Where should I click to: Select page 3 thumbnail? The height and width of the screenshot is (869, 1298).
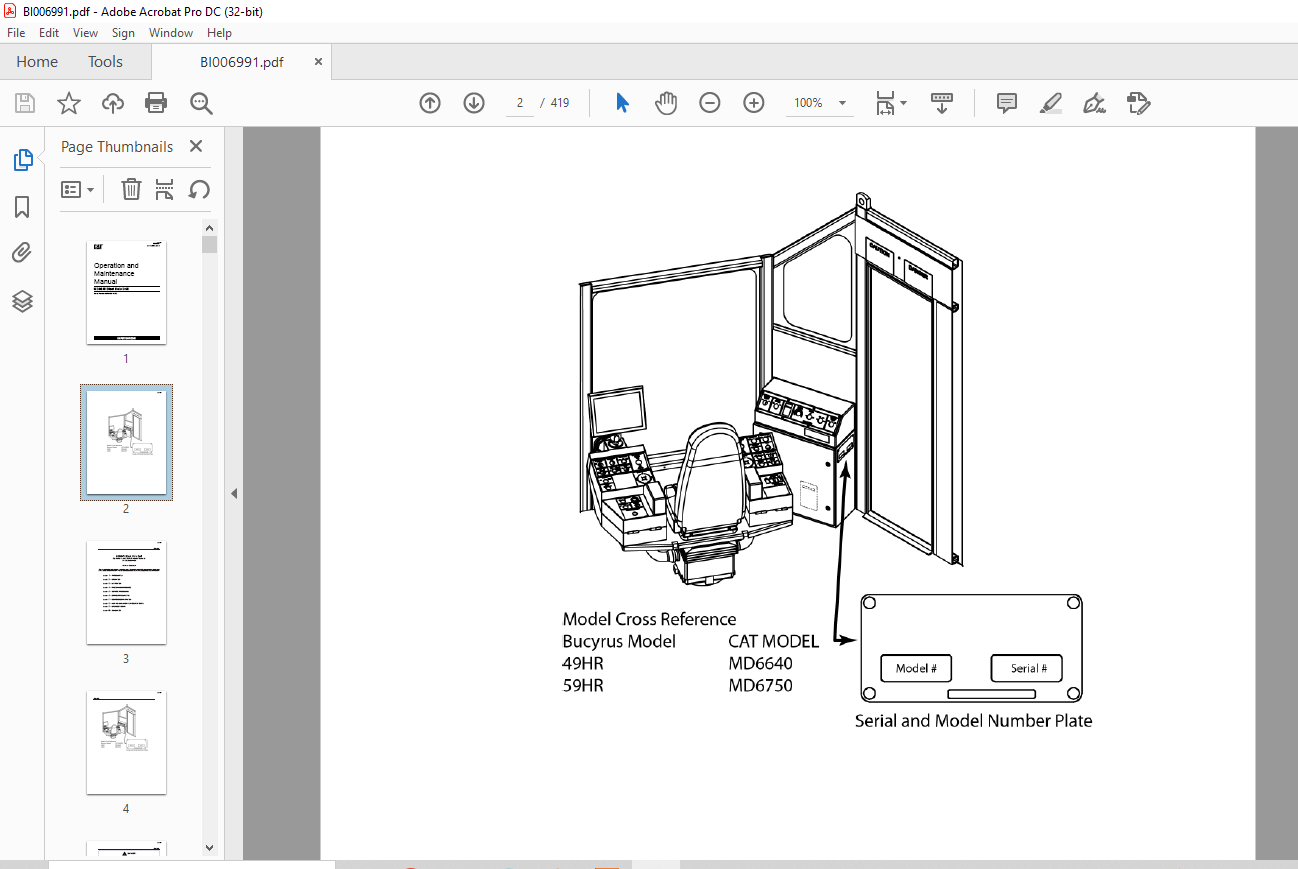126,593
